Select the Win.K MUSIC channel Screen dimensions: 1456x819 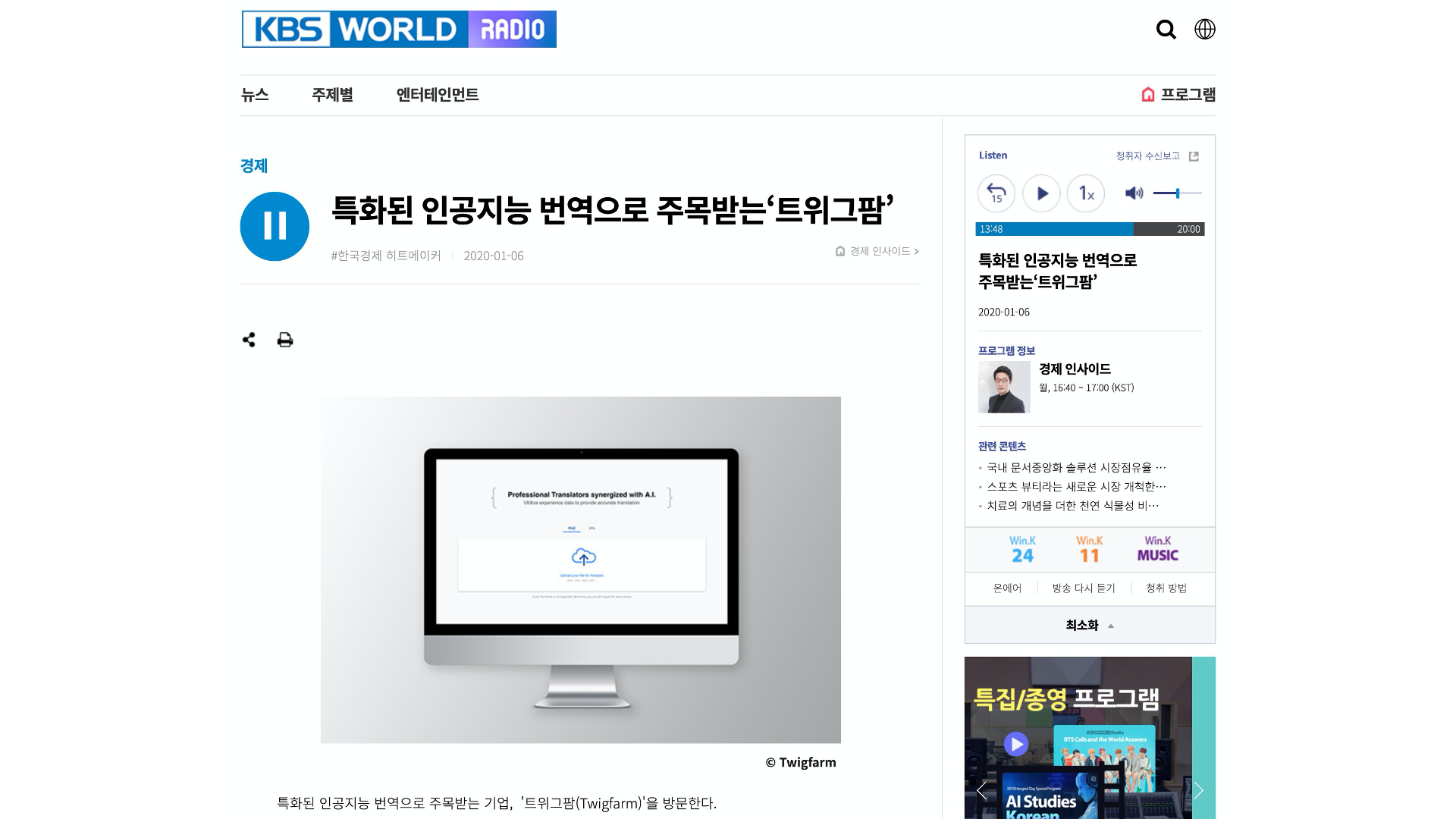tap(1157, 550)
